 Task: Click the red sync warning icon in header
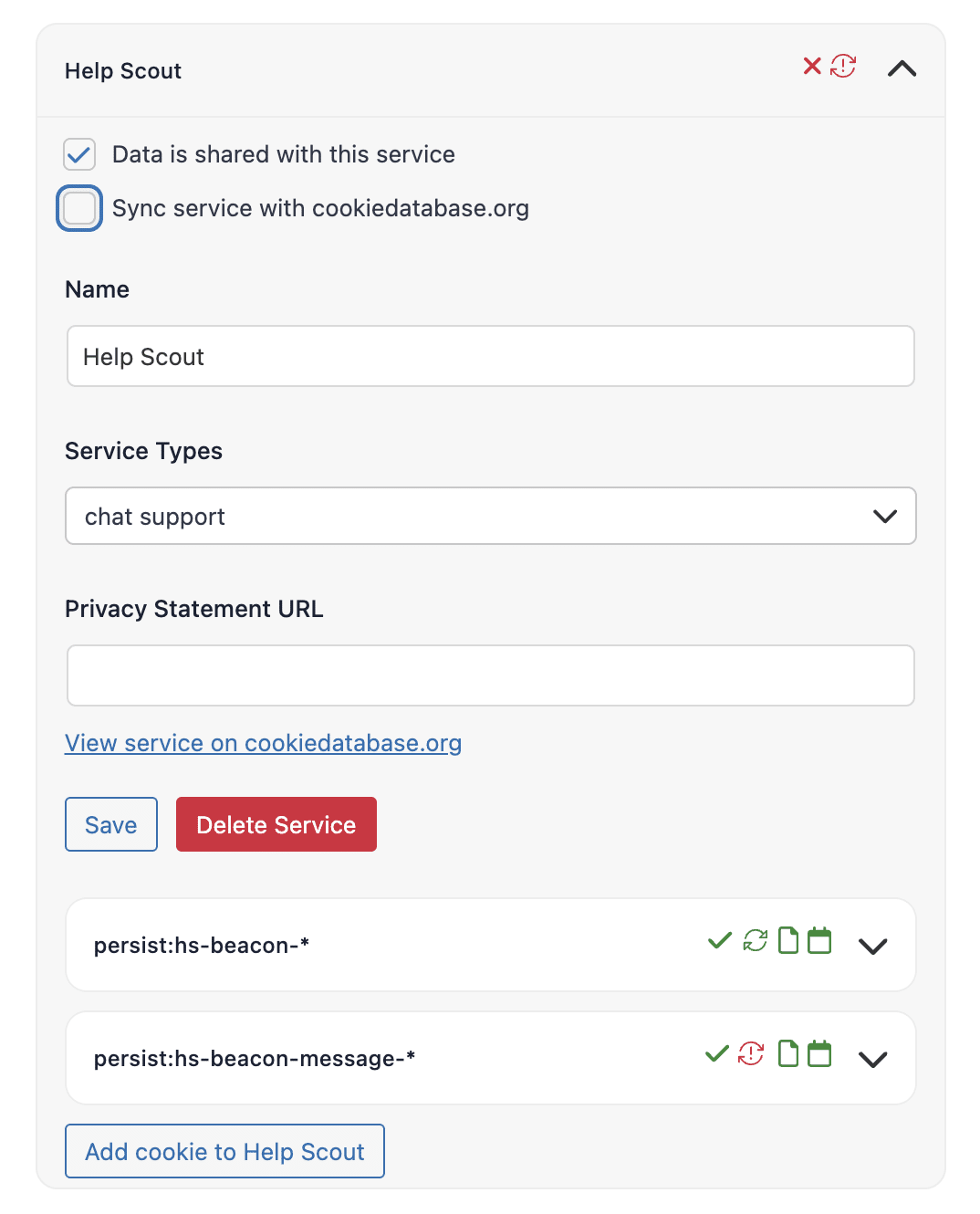(x=842, y=67)
